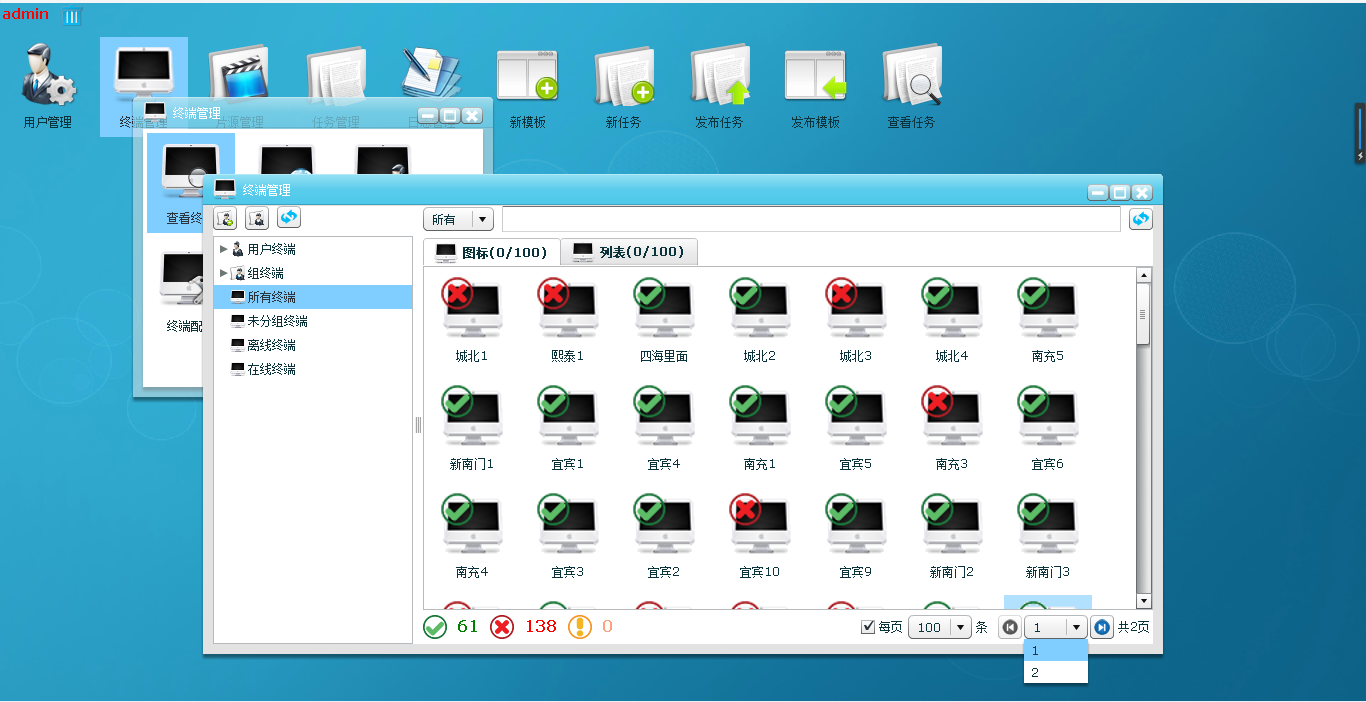1366x702 pixels.
Task: Expand the 组终端 tree node arrow
Action: pos(224,273)
